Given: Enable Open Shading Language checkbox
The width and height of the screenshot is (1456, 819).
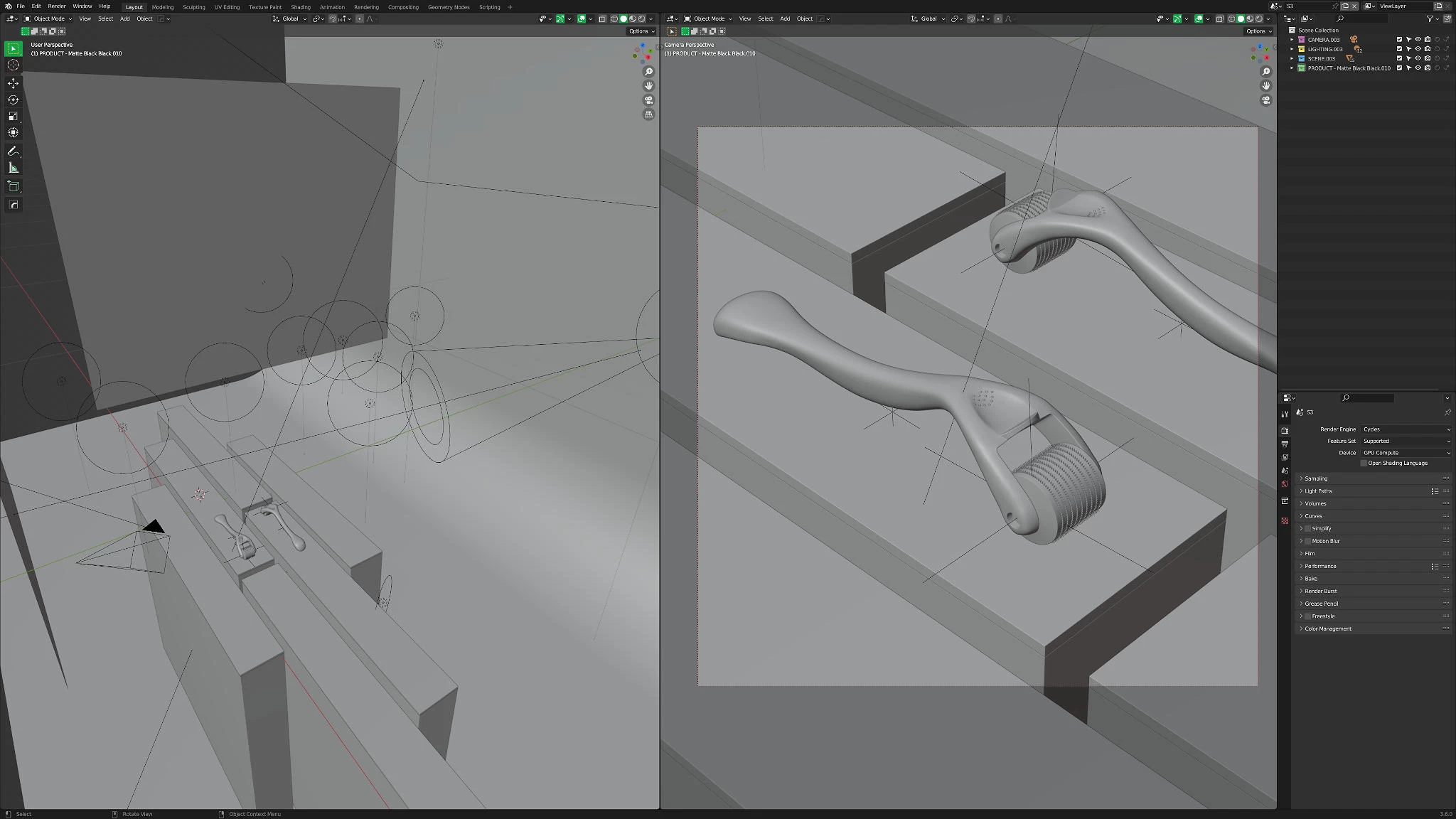Looking at the screenshot, I should click(x=1364, y=464).
